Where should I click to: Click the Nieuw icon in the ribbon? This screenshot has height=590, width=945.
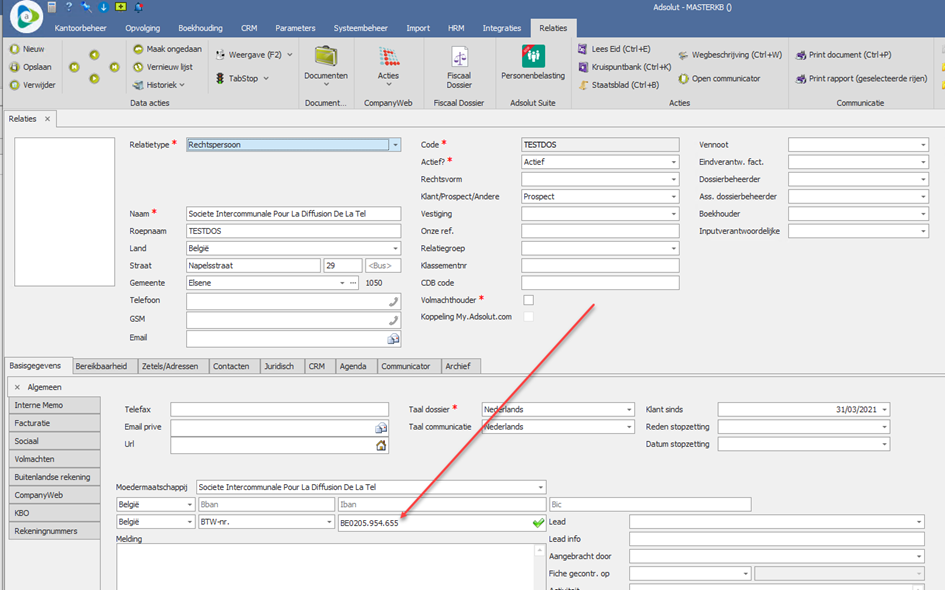14,49
